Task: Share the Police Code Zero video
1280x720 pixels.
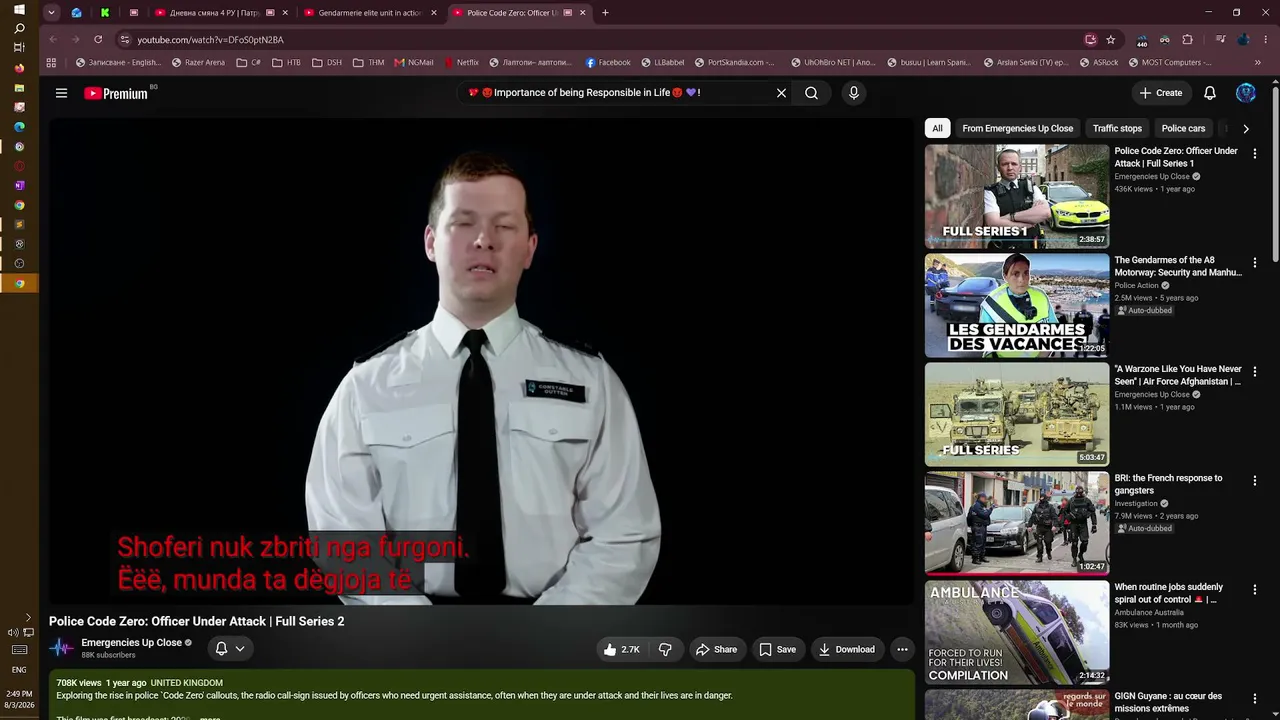Action: 716,649
